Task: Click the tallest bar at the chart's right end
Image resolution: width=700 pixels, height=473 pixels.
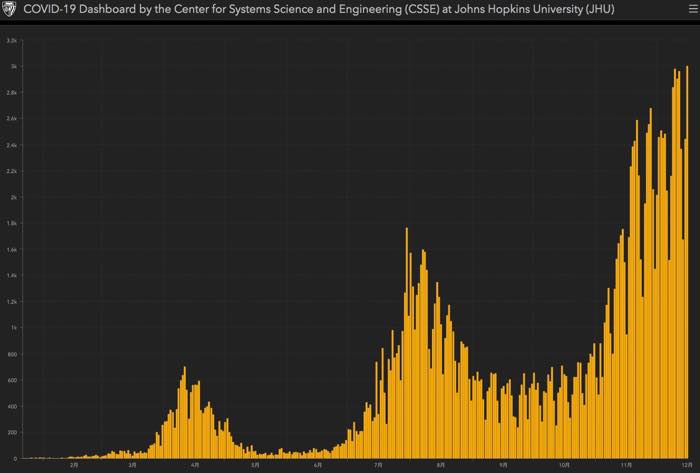Action: pyautogui.click(x=687, y=262)
